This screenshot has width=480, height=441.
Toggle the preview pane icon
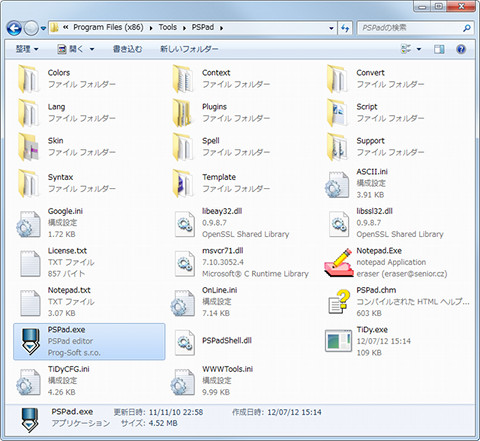(439, 49)
